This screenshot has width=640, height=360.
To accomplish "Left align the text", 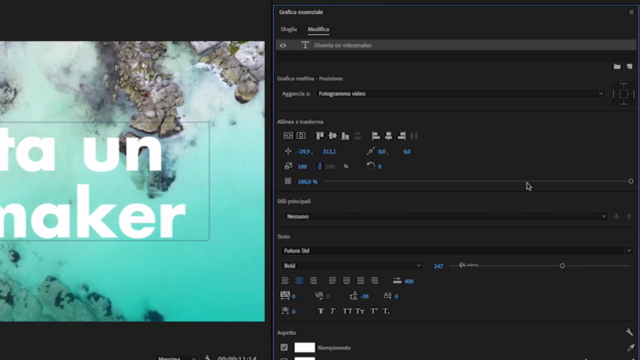I will [285, 280].
